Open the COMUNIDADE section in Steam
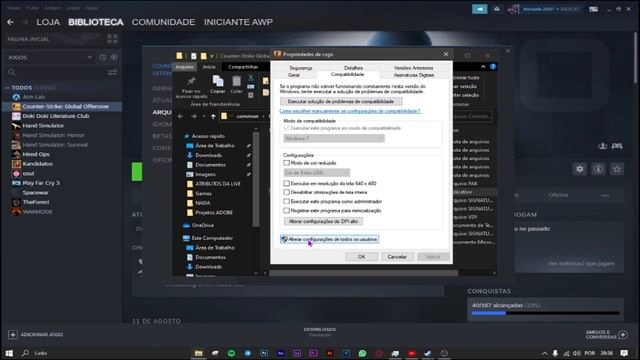The height and width of the screenshot is (360, 640). coord(163,22)
